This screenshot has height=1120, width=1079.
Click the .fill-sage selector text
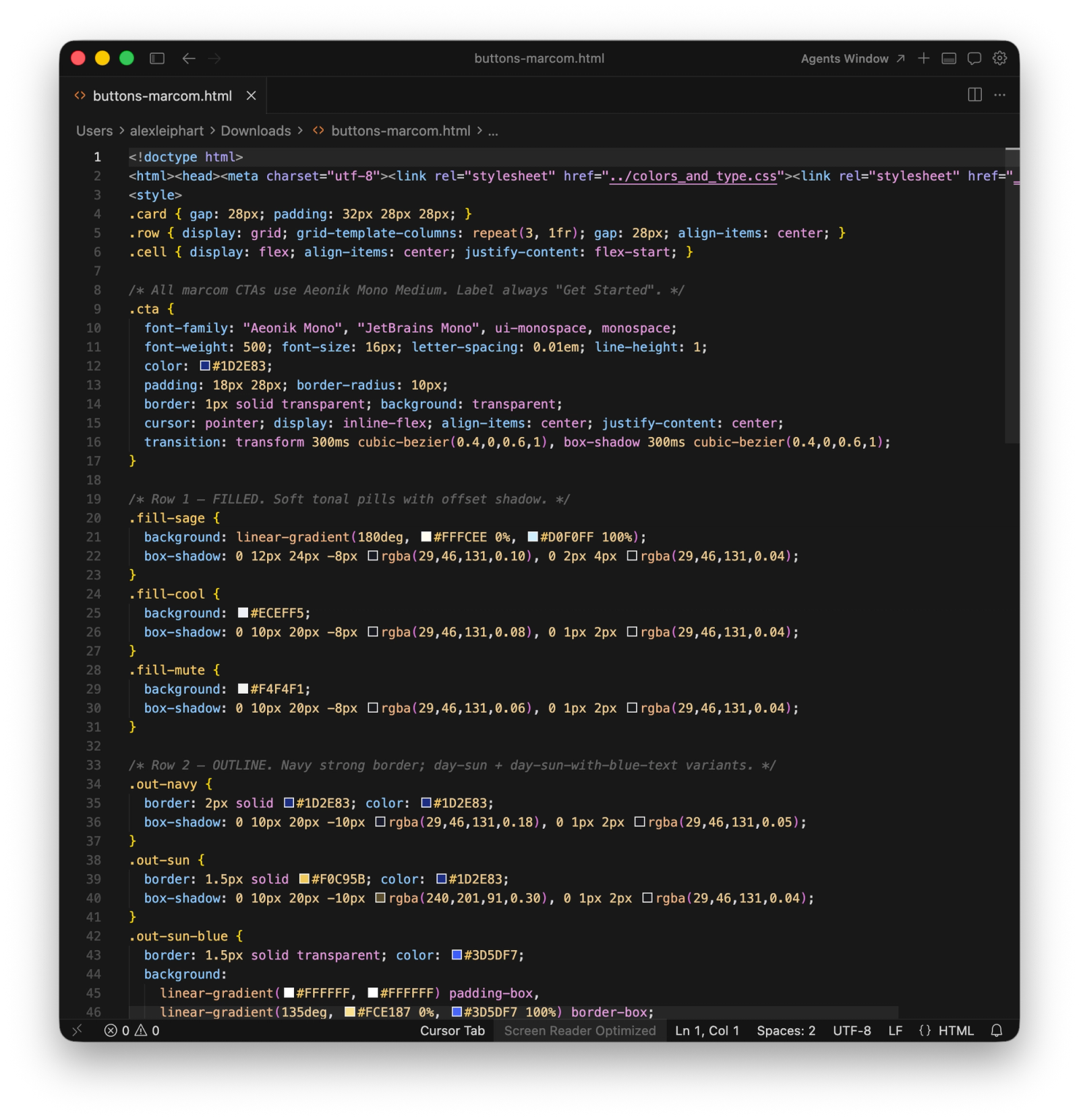point(167,519)
